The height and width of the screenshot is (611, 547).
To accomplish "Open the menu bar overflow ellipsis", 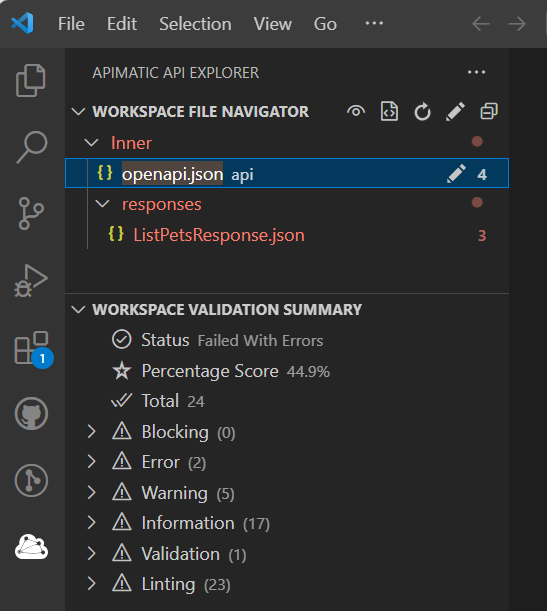I will (374, 23).
